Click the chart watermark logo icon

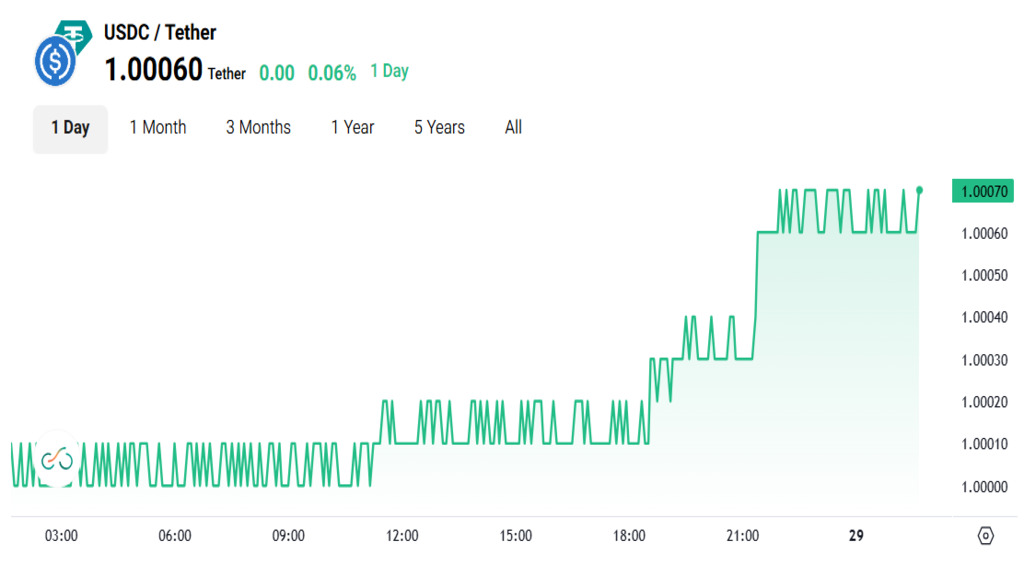(x=57, y=460)
